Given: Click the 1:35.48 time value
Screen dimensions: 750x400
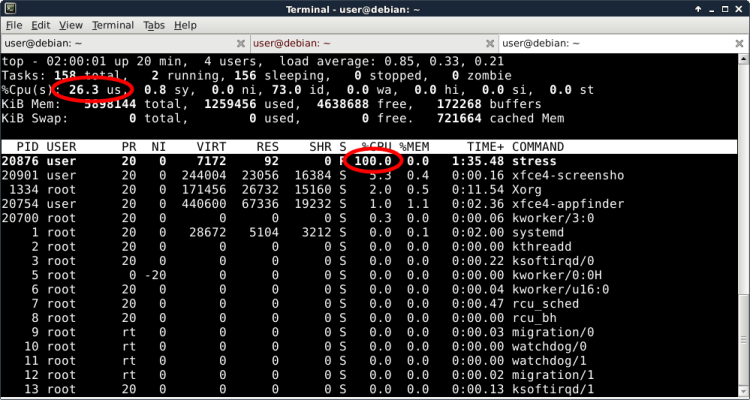Looking at the screenshot, I should 478,161.
